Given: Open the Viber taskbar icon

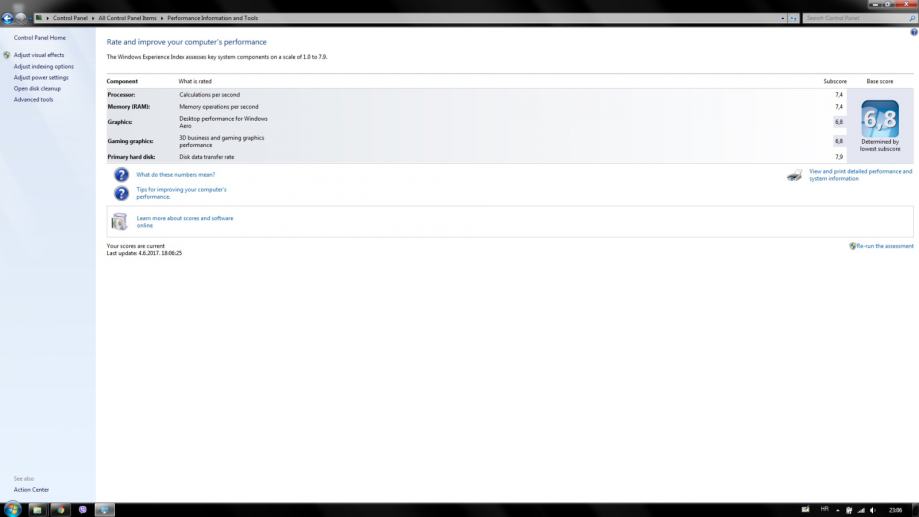Looking at the screenshot, I should (x=82, y=509).
